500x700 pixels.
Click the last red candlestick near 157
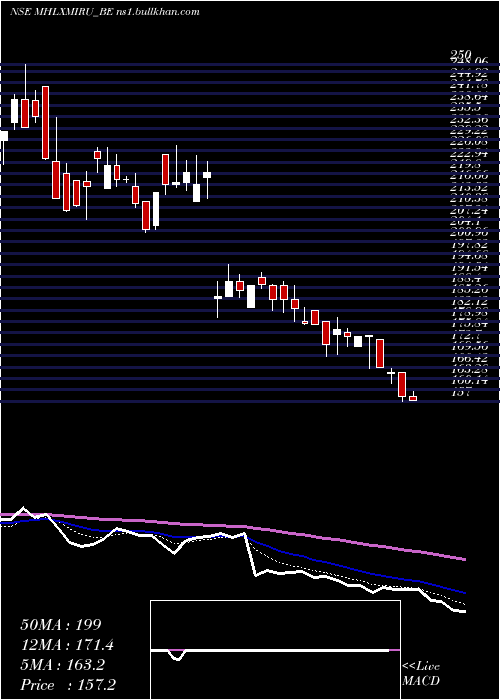click(413, 398)
